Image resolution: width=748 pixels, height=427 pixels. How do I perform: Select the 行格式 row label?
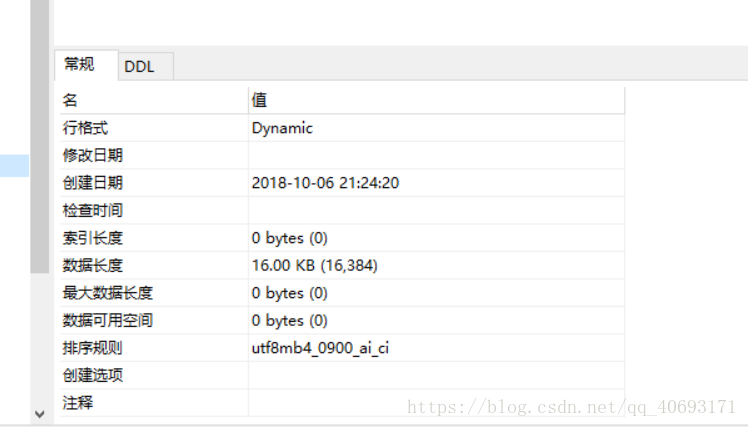[x=85, y=128]
